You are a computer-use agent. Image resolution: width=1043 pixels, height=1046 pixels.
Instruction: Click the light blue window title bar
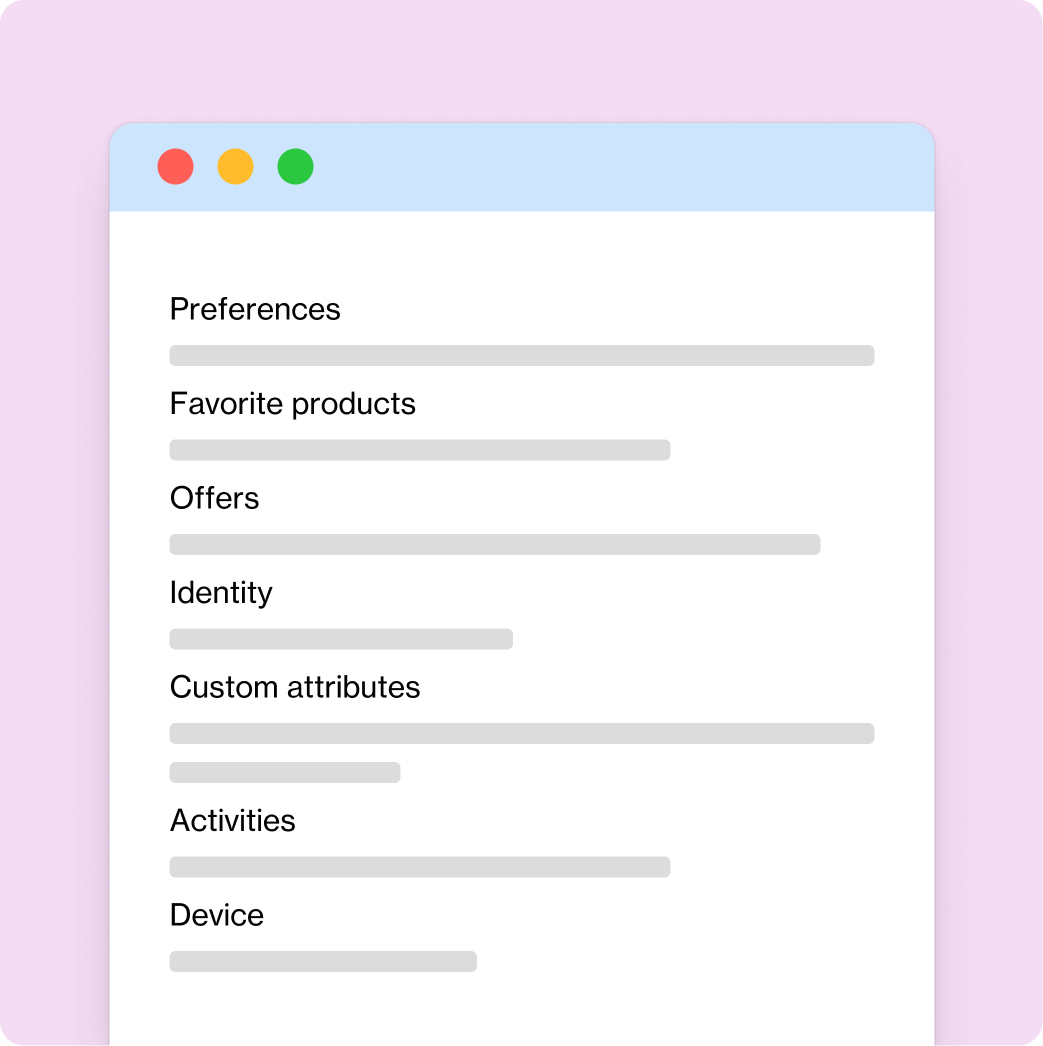[x=522, y=167]
